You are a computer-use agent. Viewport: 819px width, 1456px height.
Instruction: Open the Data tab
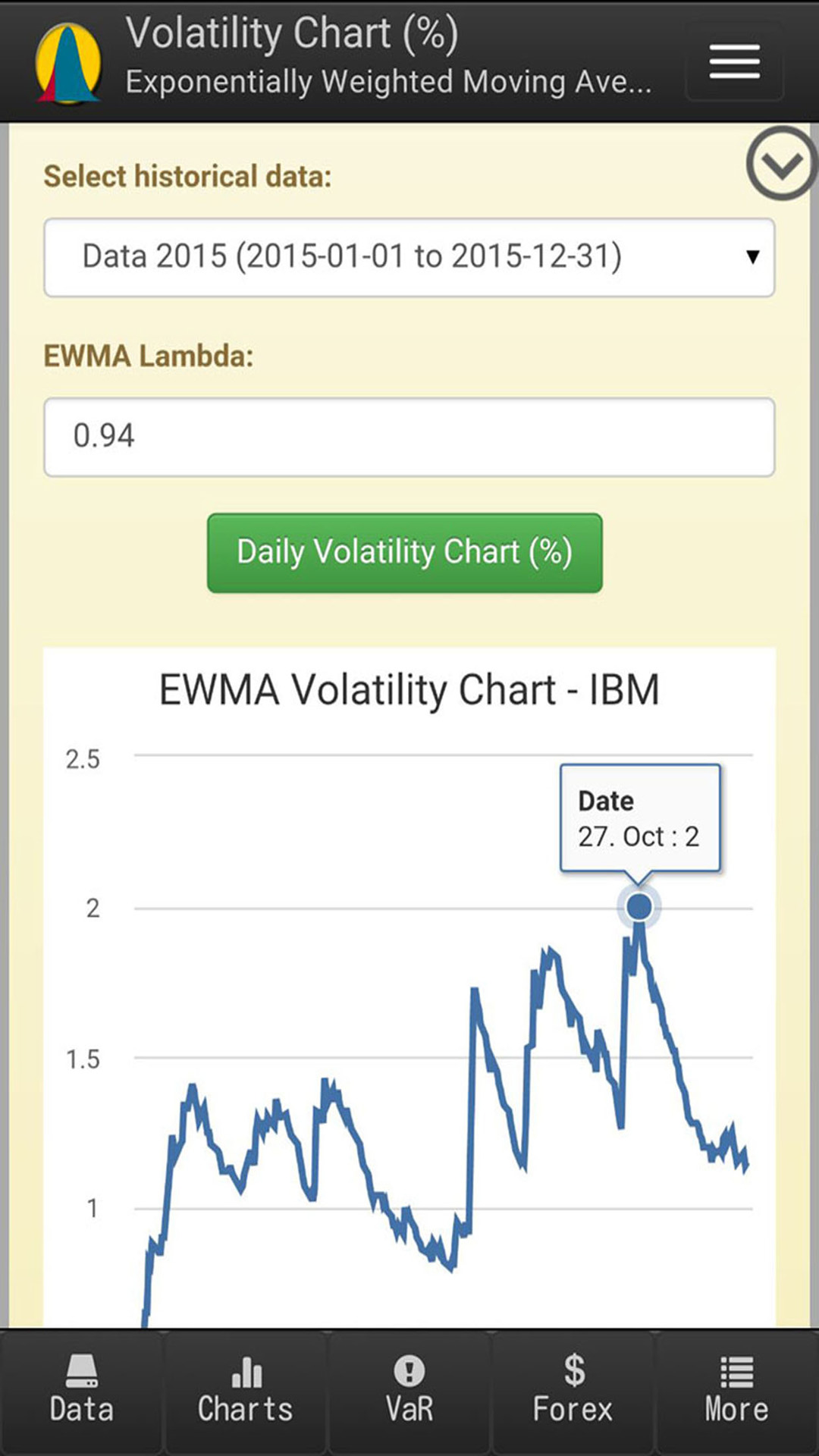[x=82, y=1392]
